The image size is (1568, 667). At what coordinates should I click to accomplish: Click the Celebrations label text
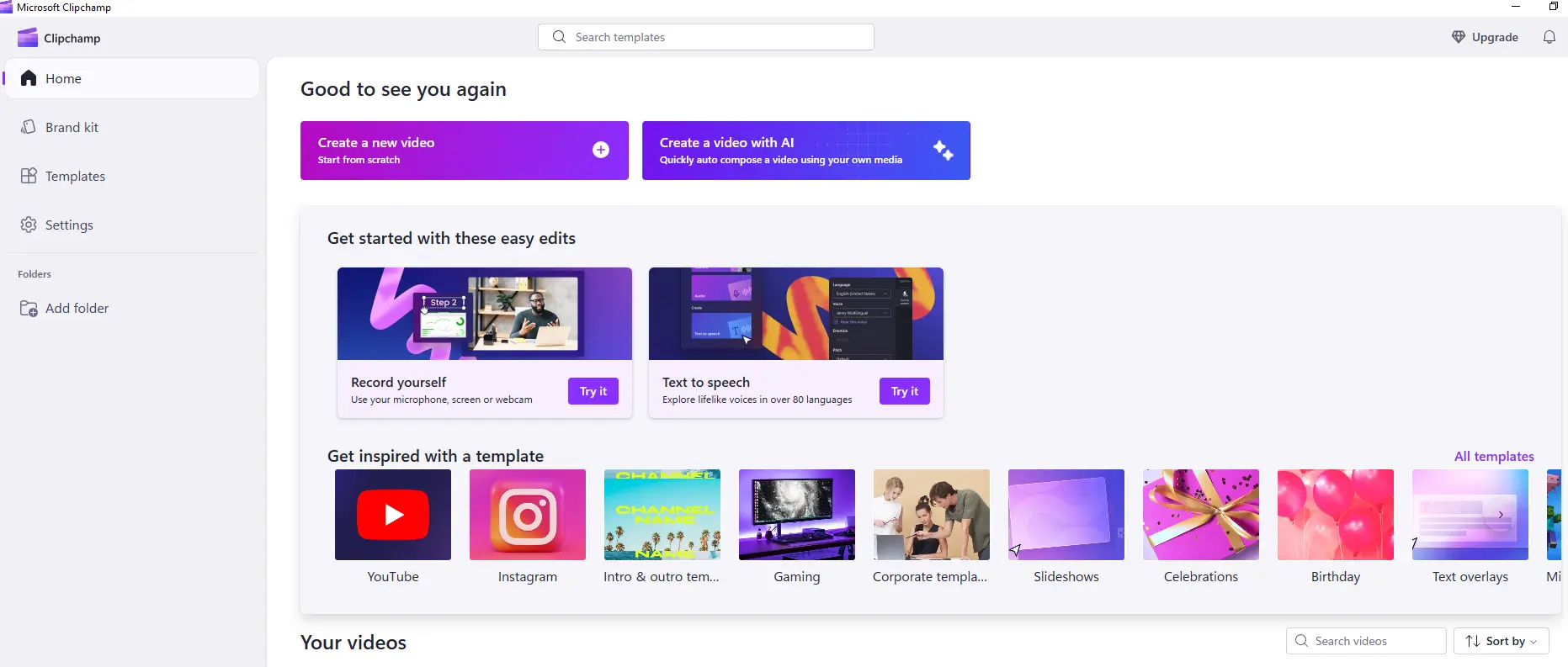click(1201, 576)
